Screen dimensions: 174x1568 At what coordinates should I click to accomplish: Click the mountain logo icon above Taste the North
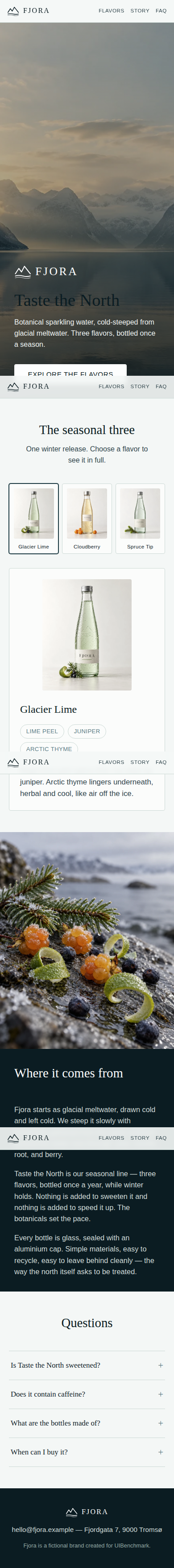click(23, 272)
